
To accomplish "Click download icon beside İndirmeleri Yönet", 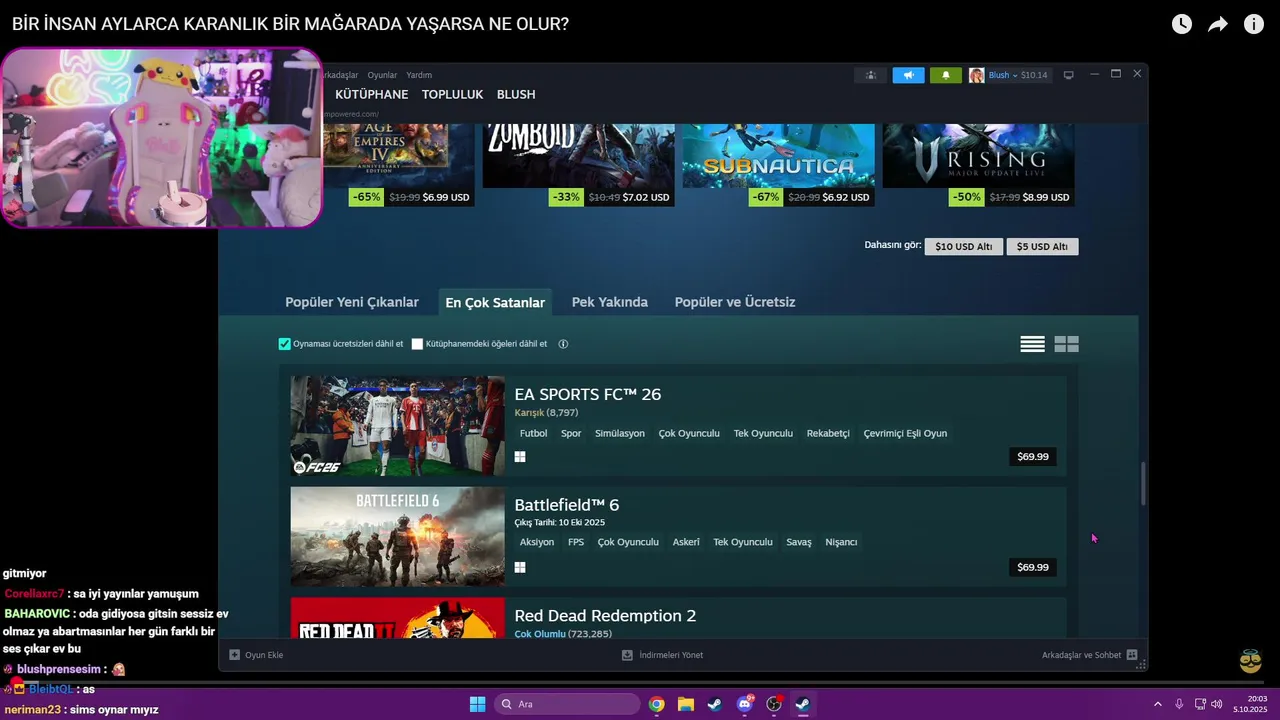I will point(627,655).
